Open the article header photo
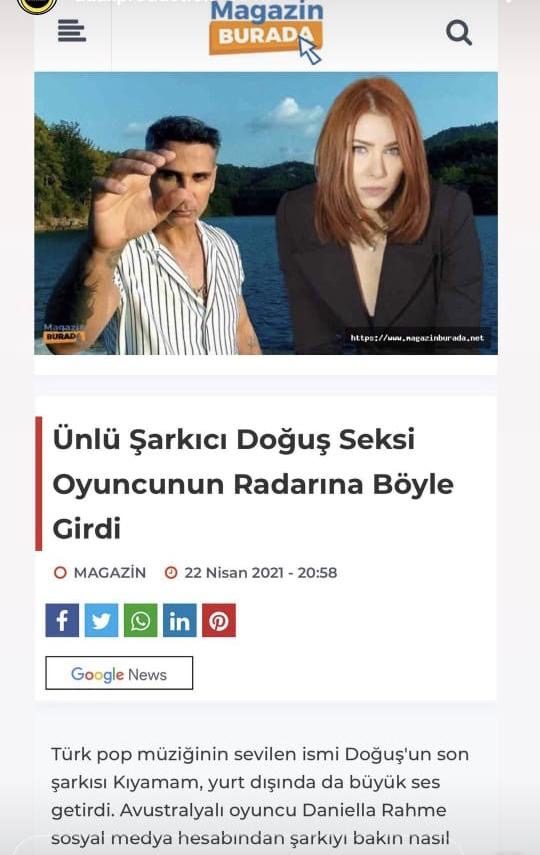540x855 pixels. tap(266, 213)
